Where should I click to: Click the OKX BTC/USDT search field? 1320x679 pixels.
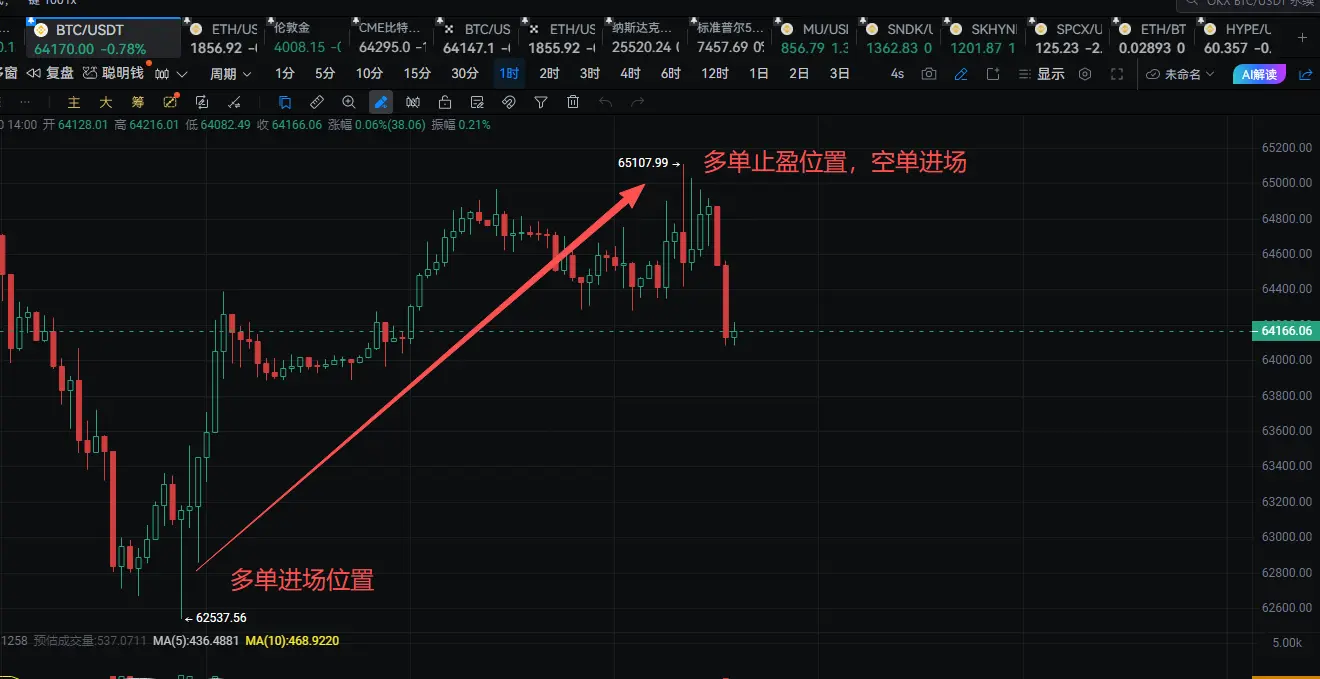tap(1248, 4)
